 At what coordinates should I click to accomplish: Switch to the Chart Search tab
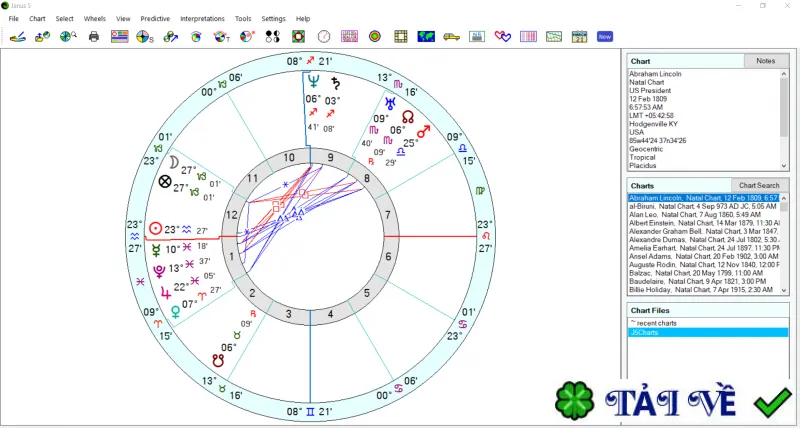point(759,185)
